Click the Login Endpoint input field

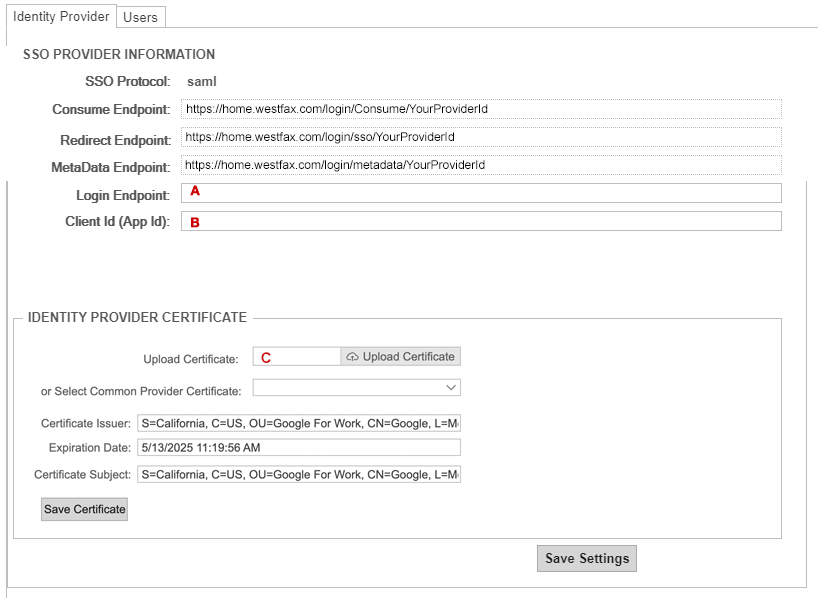point(480,192)
